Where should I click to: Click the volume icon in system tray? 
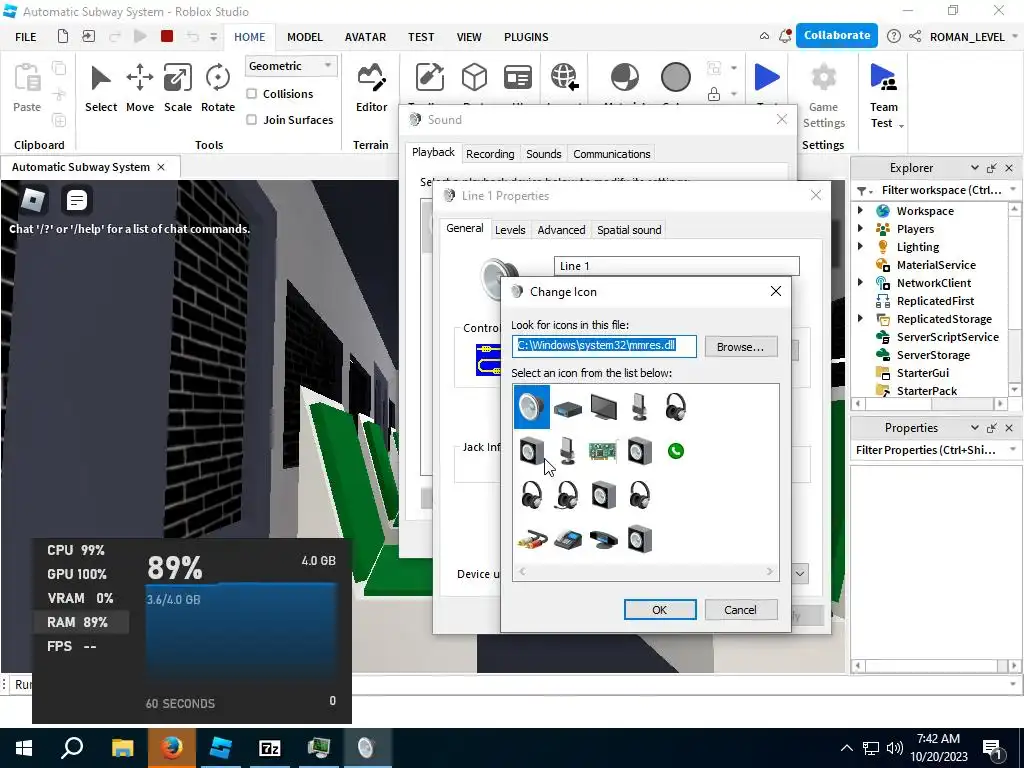[895, 748]
